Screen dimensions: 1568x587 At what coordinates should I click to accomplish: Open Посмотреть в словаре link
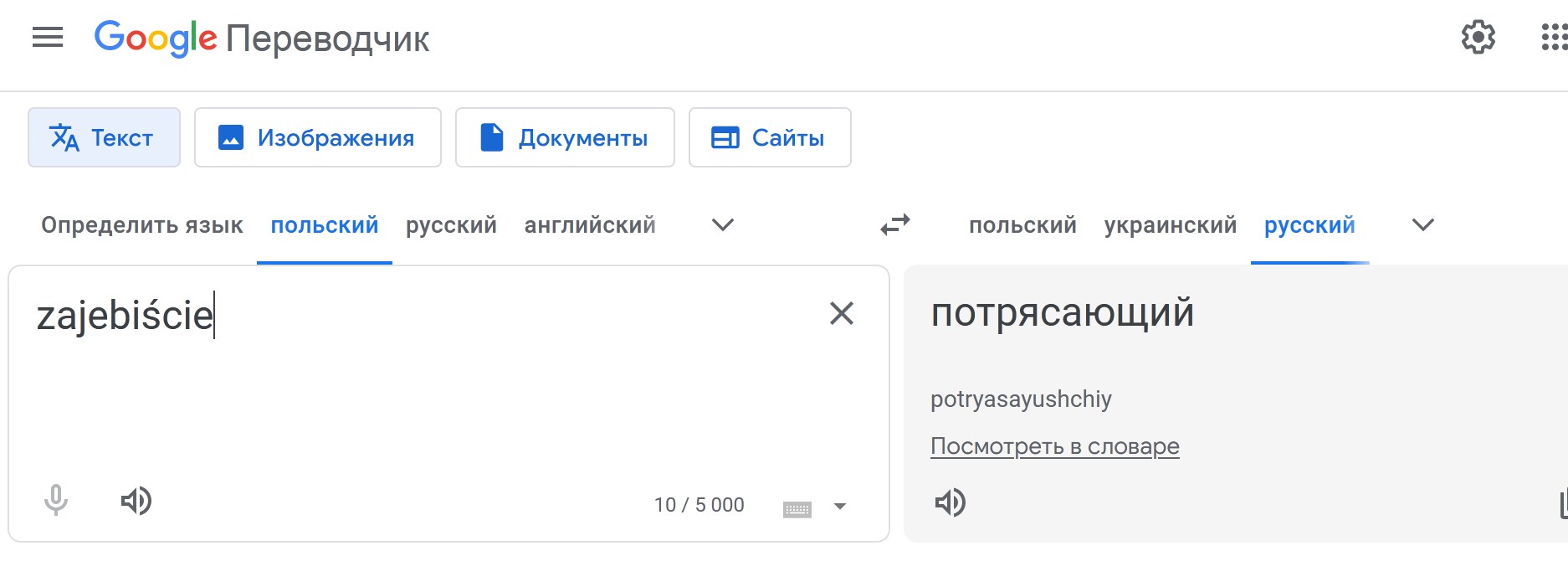[1054, 446]
